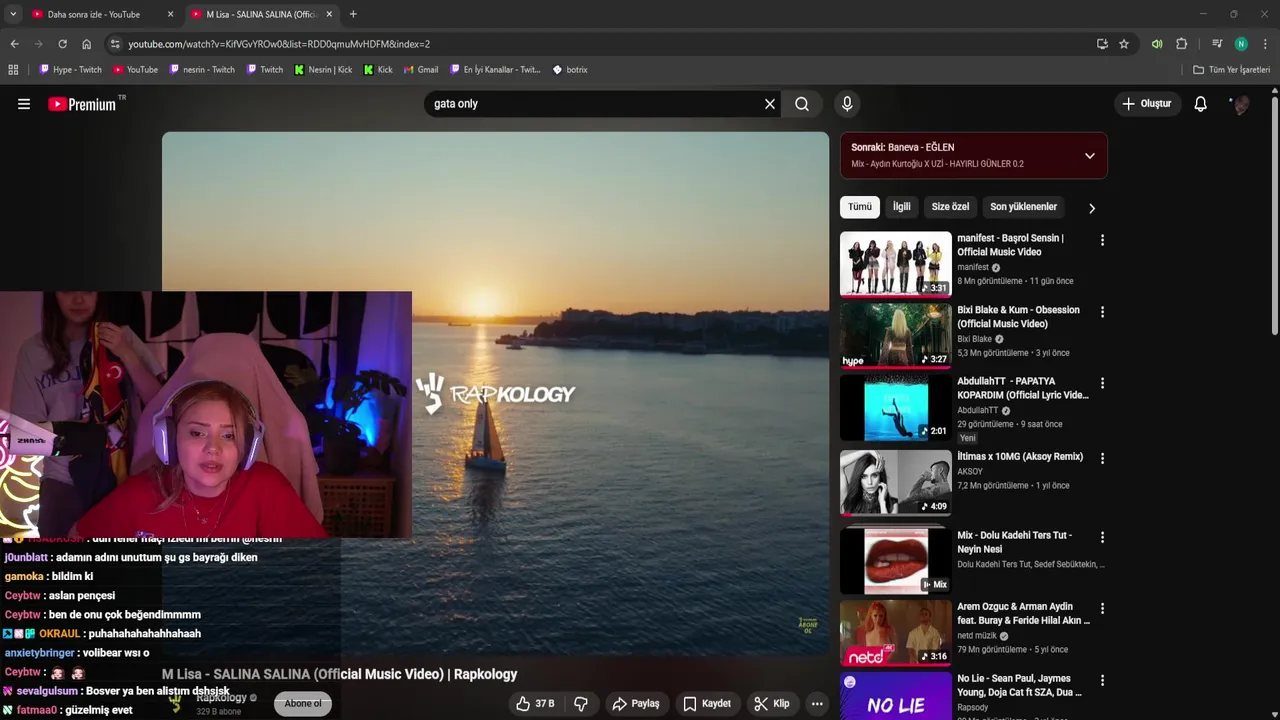The height and width of the screenshot is (720, 1280).
Task: Expand the Sonraki playlist panel chevron
Action: (1090, 156)
